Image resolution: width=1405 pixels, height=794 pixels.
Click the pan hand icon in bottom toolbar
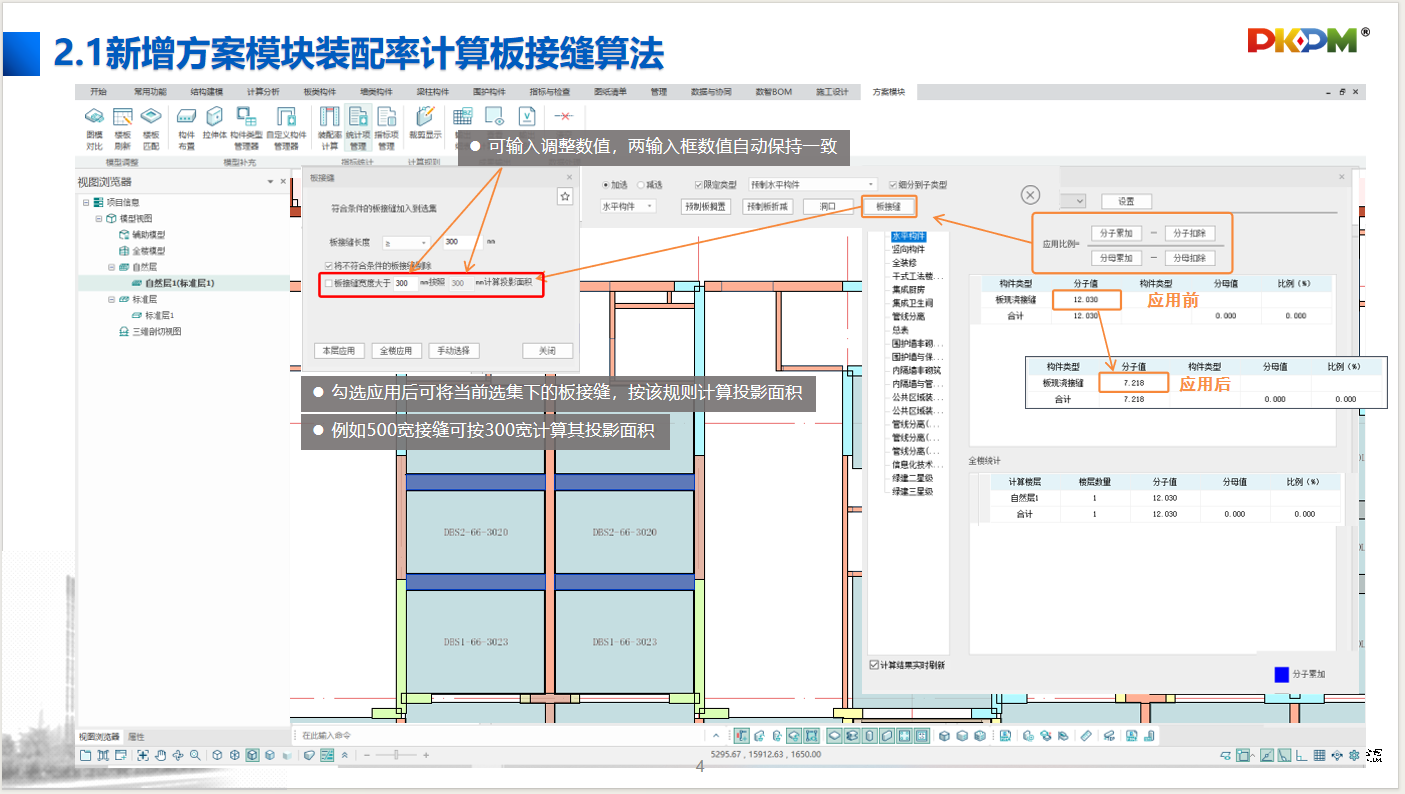coord(160,755)
